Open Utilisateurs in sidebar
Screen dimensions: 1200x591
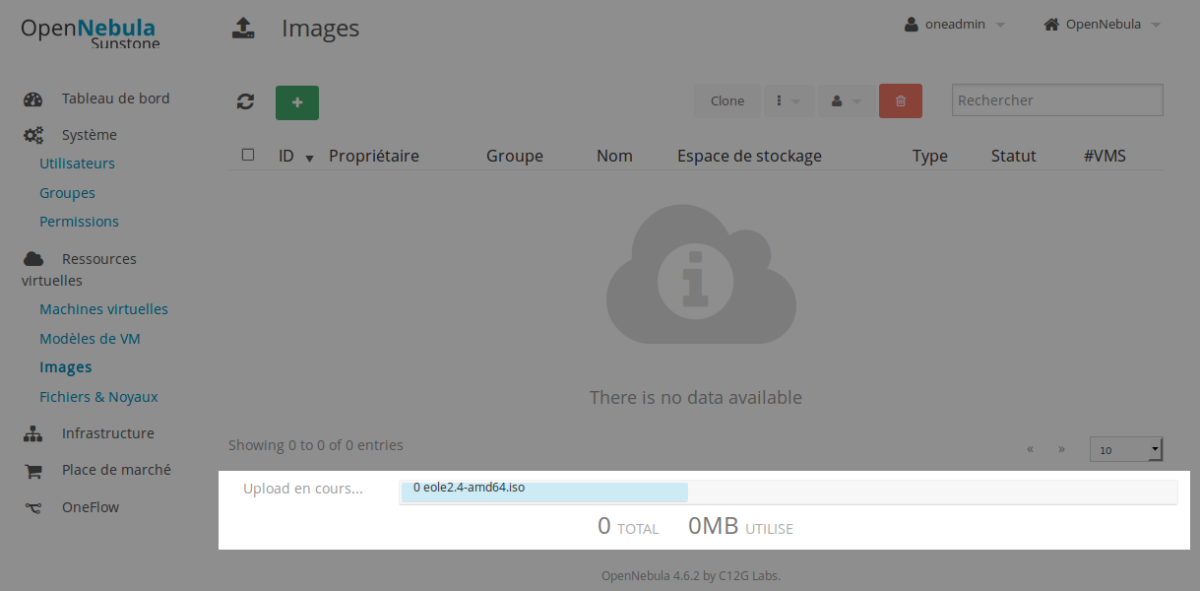(x=77, y=163)
